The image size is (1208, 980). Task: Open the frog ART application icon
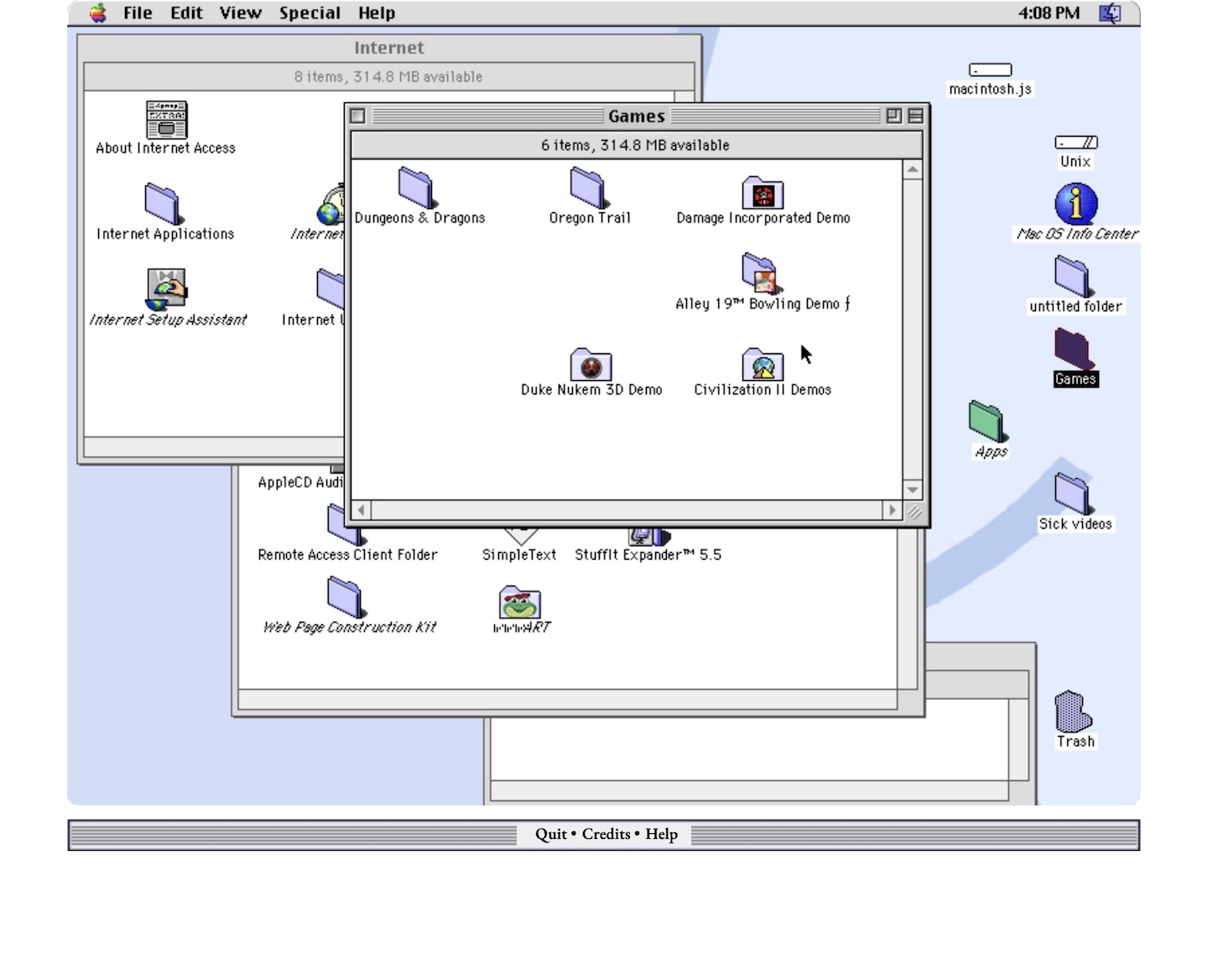(x=520, y=602)
